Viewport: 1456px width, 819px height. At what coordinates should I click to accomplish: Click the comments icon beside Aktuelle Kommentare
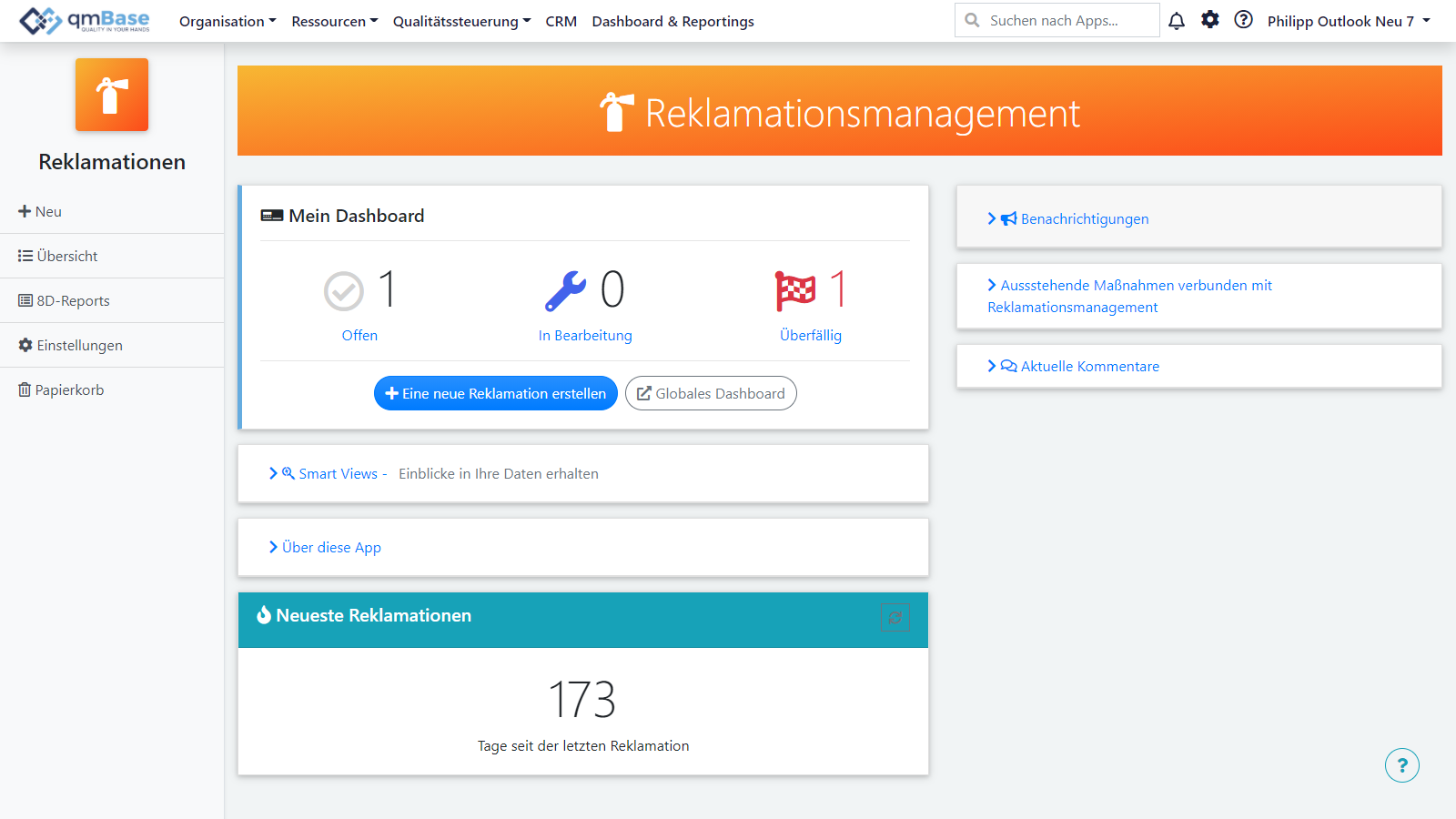click(1009, 366)
